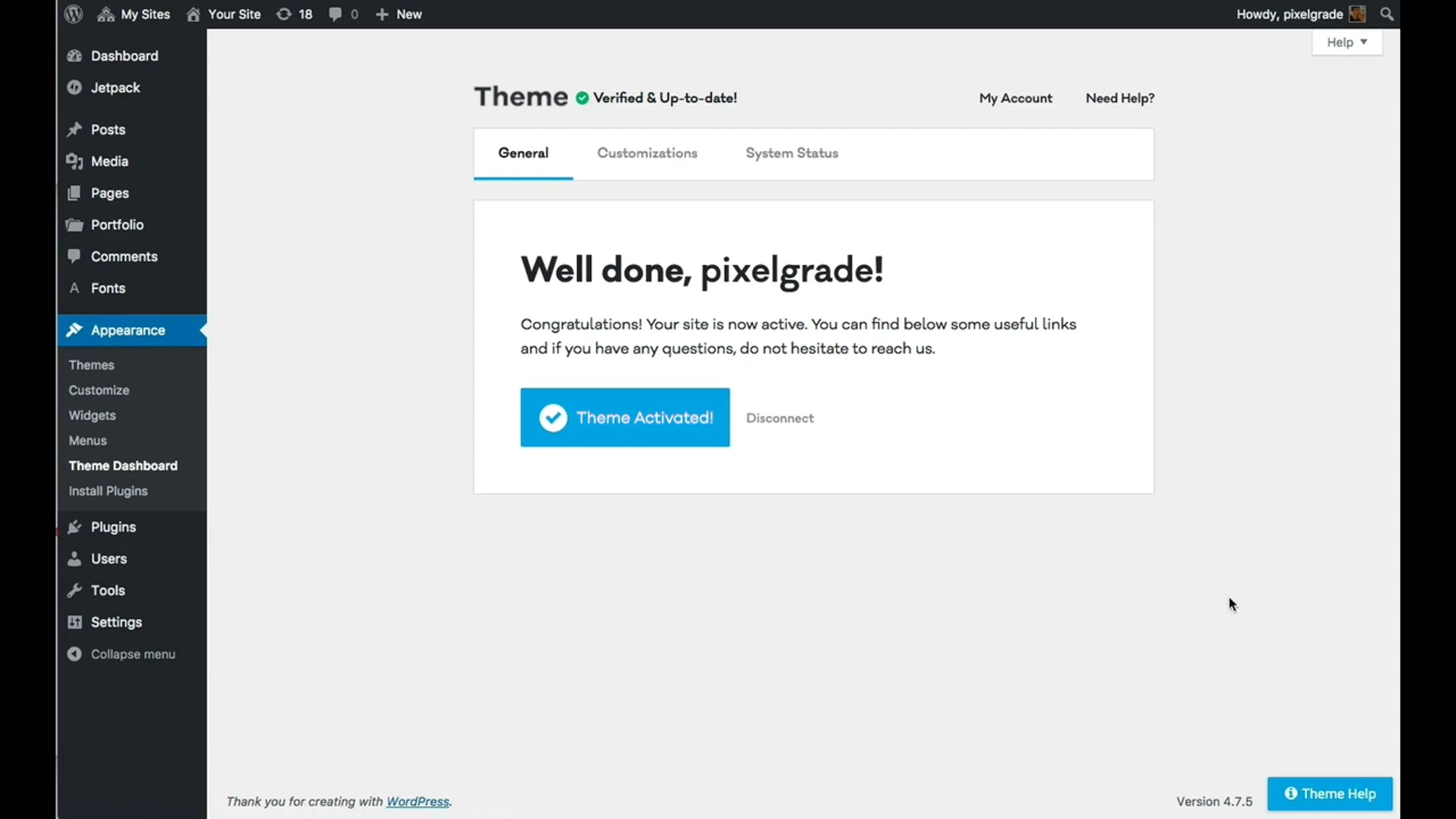Image resolution: width=1456 pixels, height=819 pixels.
Task: Click the Appearance paintbrush icon
Action: pos(74,330)
